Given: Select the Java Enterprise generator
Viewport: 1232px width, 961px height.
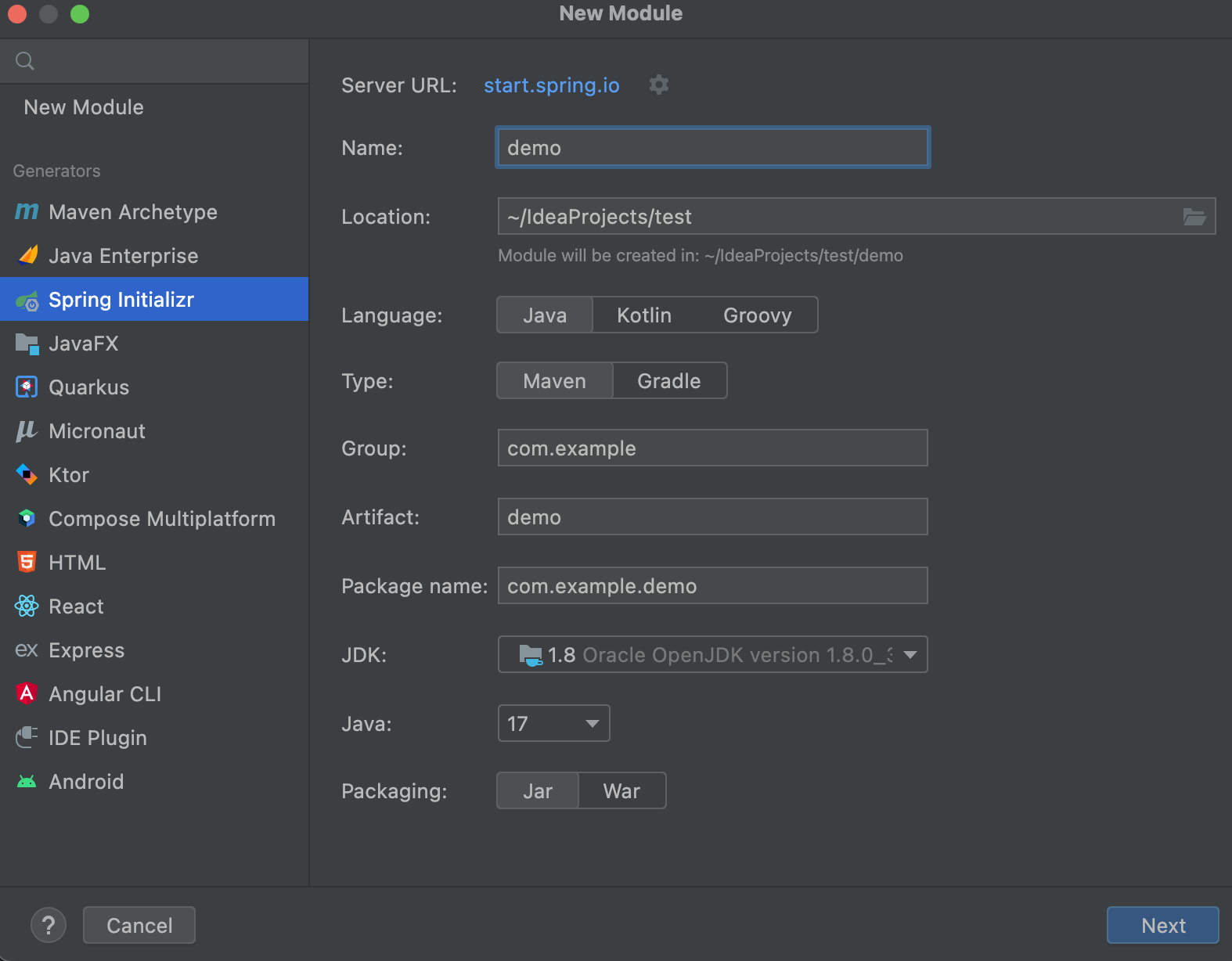Looking at the screenshot, I should (154, 256).
